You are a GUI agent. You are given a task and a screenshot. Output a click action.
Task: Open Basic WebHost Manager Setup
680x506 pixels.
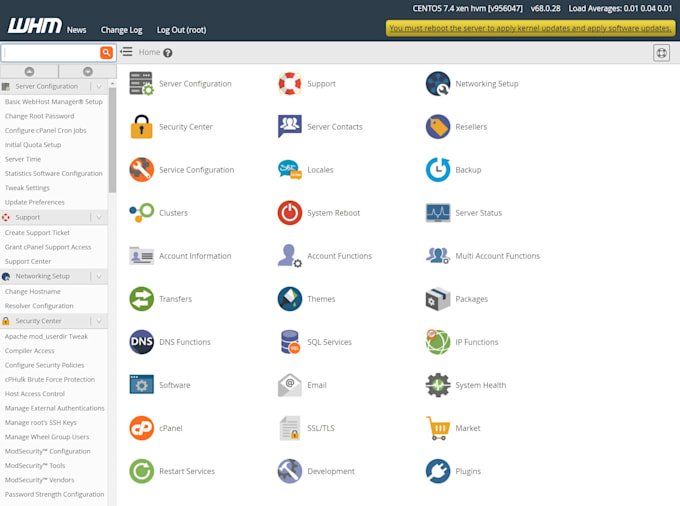coord(54,101)
